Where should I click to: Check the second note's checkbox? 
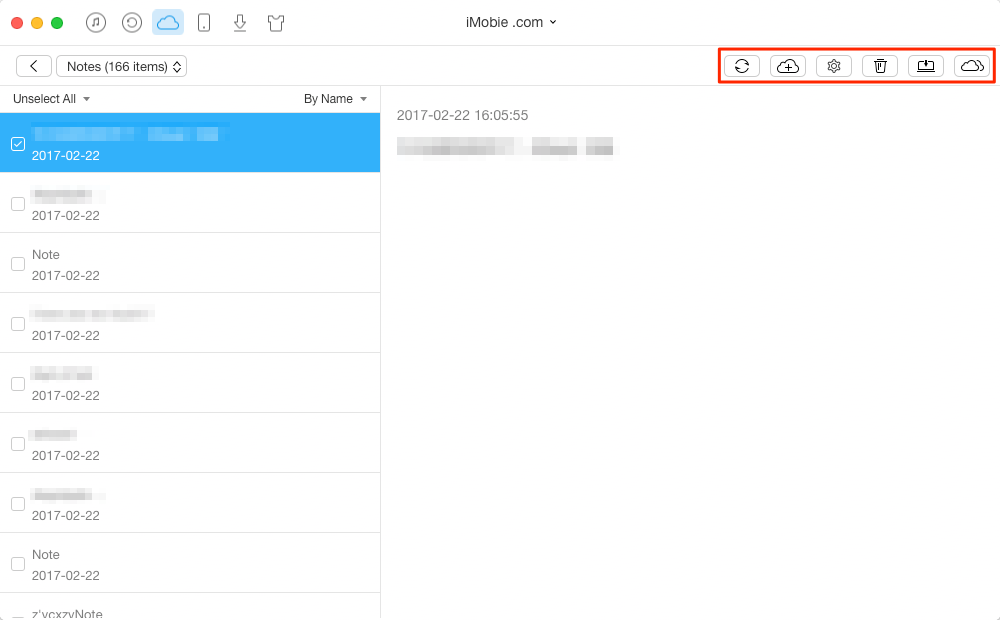pos(18,203)
